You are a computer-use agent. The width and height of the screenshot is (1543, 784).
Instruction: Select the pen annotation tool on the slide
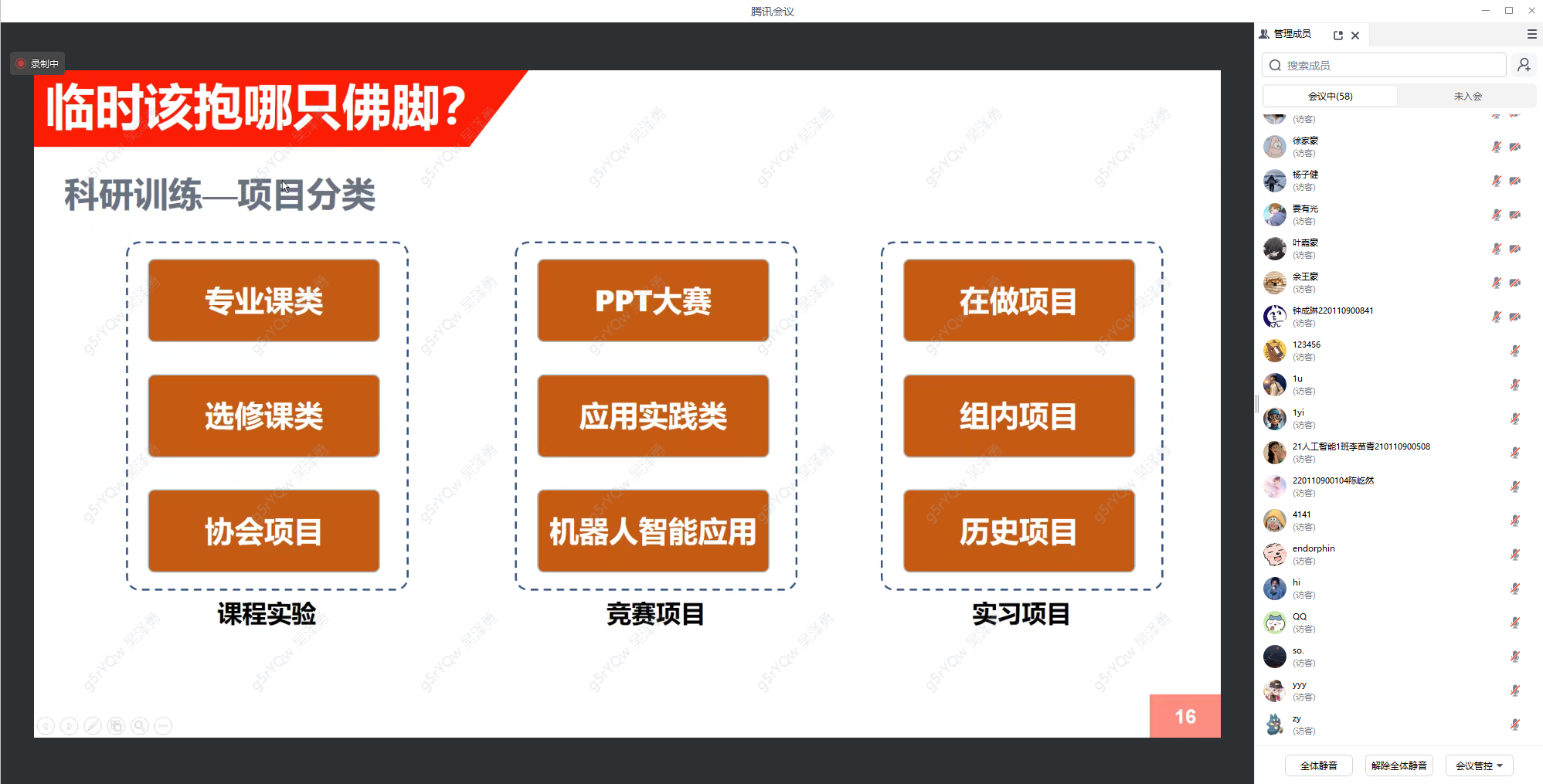pos(93,726)
